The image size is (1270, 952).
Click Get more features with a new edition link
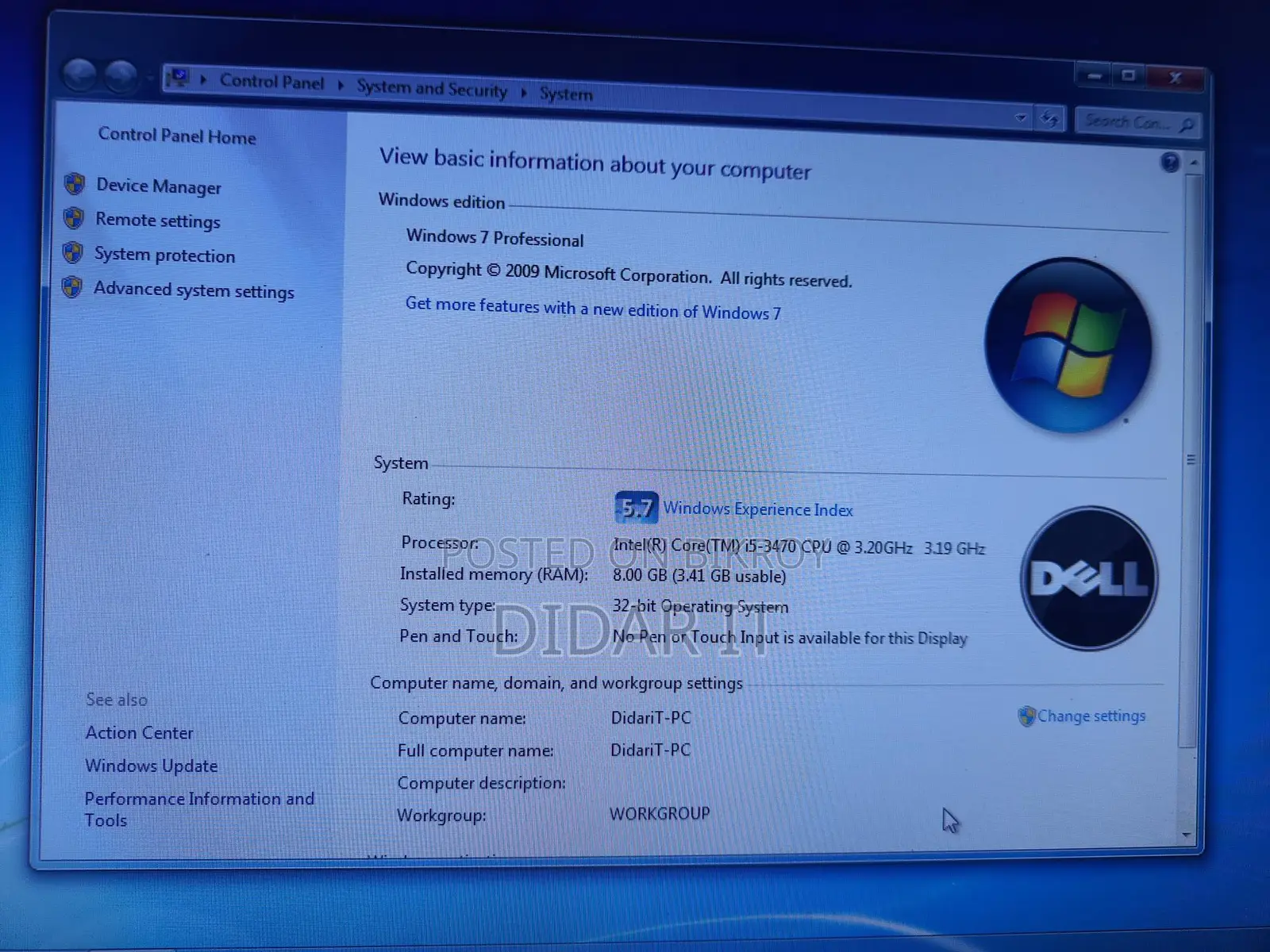[x=593, y=309]
